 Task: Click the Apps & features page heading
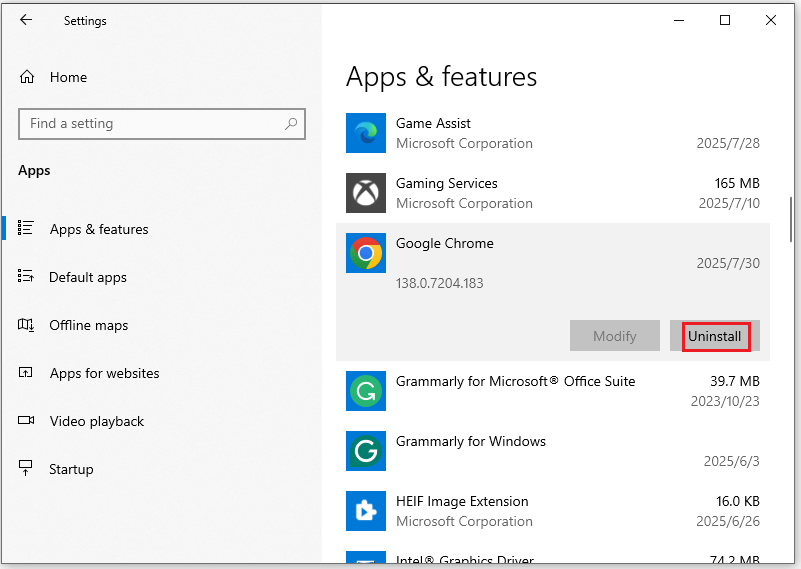coord(441,77)
